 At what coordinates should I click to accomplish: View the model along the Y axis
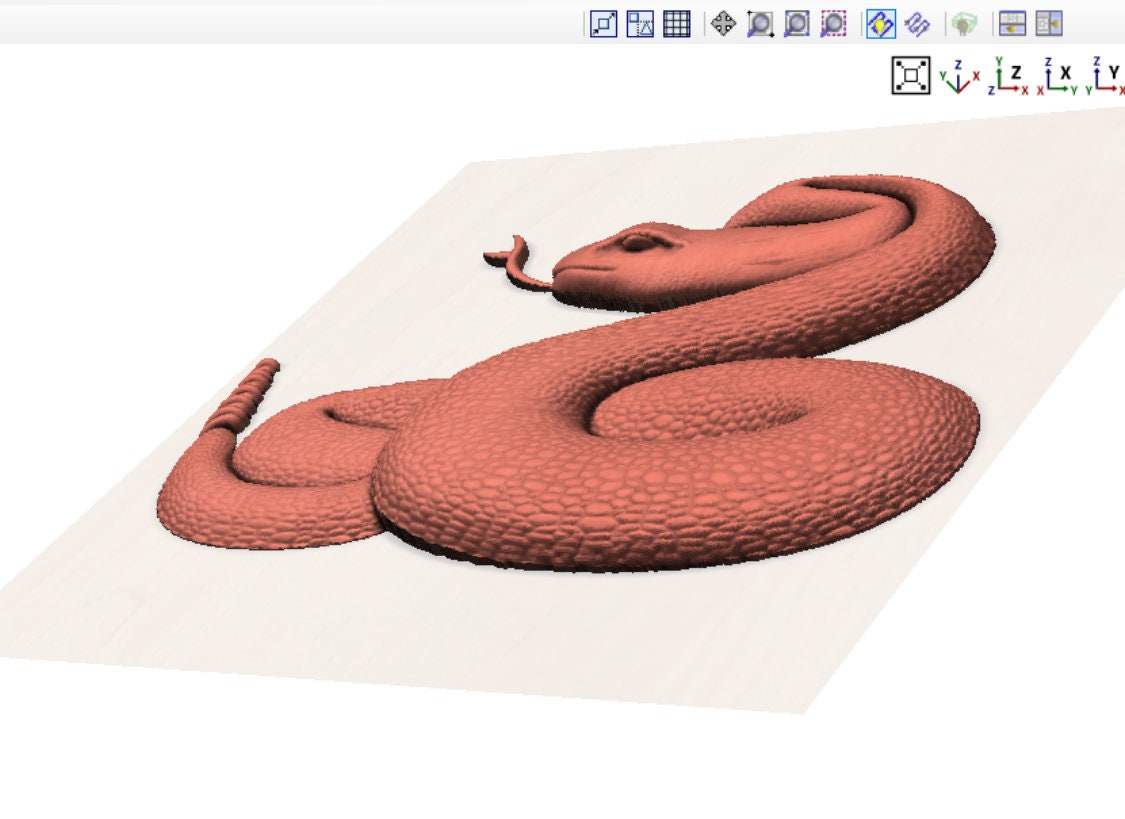[x=1101, y=75]
